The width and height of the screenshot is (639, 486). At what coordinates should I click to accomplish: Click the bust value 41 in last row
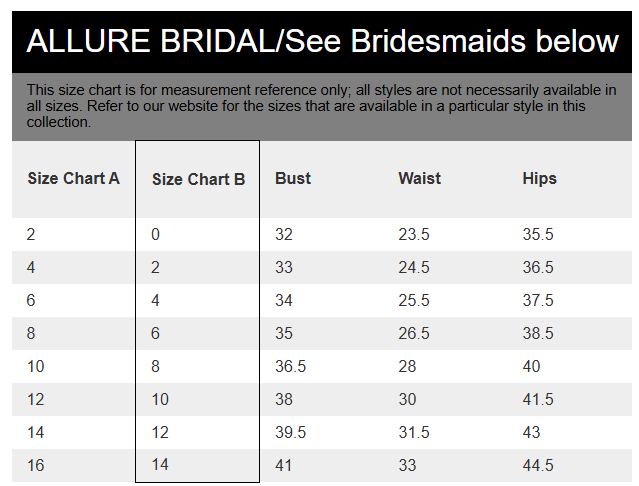click(x=284, y=465)
